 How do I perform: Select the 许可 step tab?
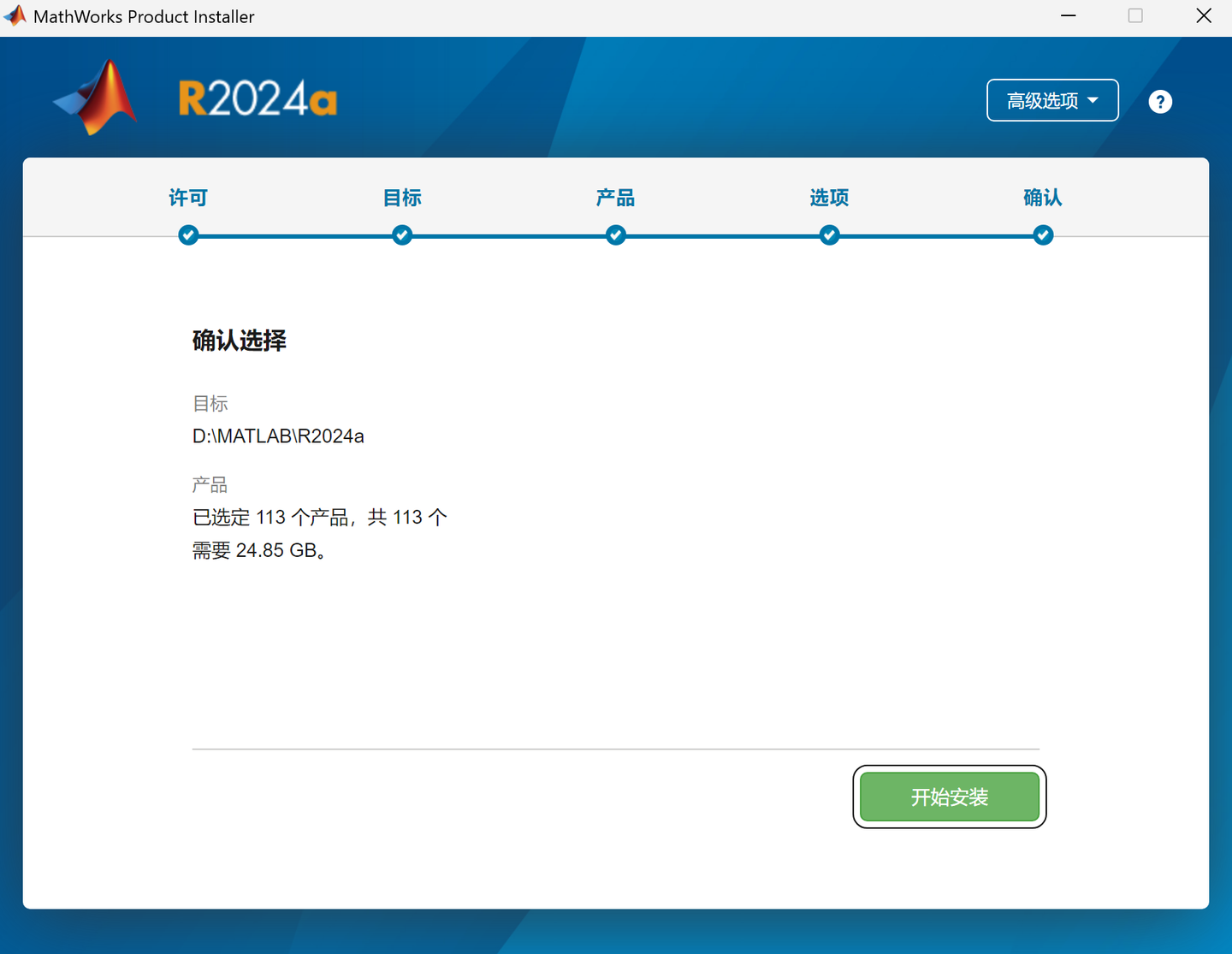[x=188, y=198]
